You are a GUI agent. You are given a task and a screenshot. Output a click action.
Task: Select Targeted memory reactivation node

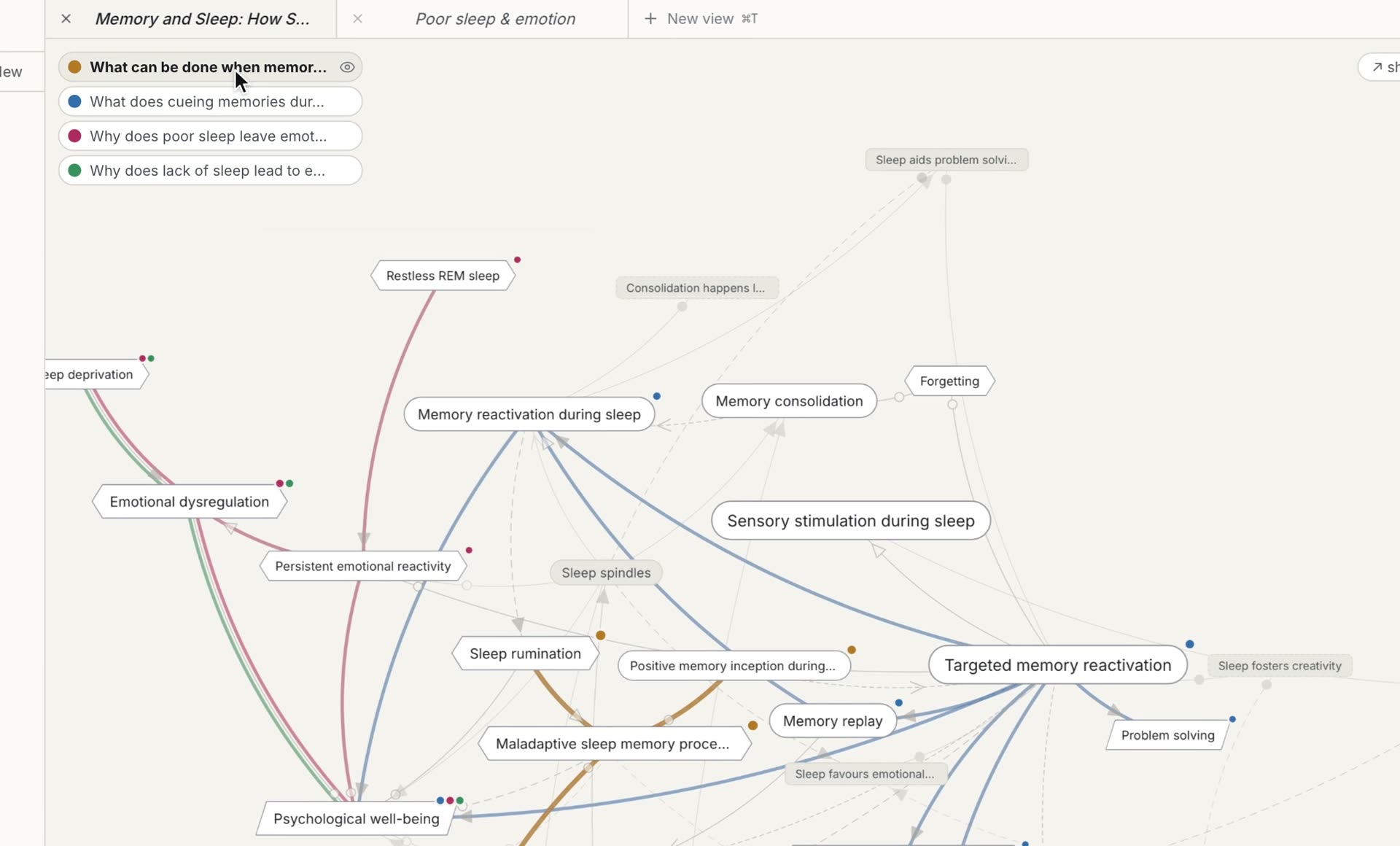coord(1058,665)
